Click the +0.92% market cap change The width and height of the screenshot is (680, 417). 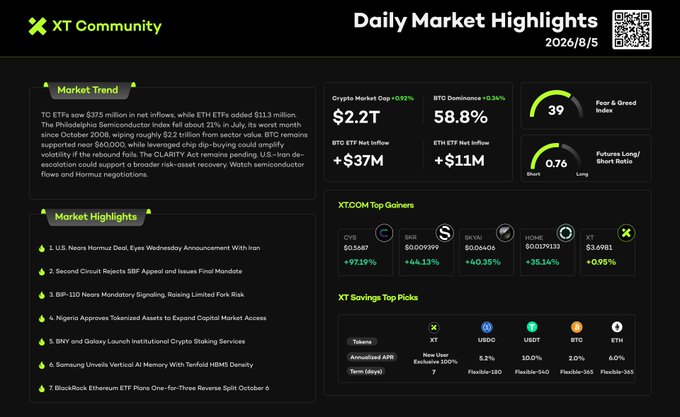pyautogui.click(x=402, y=98)
